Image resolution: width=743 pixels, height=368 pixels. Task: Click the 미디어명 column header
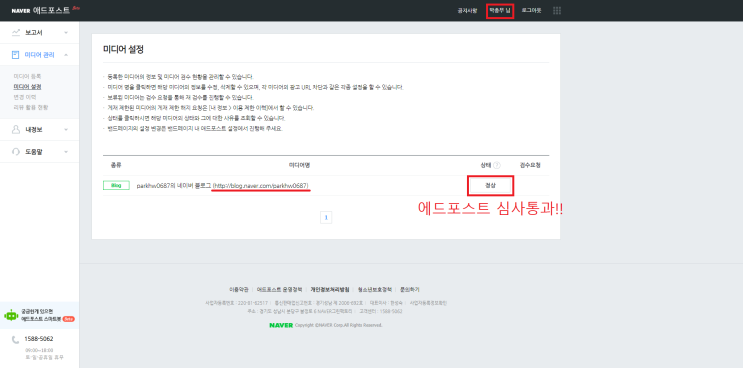(299, 165)
